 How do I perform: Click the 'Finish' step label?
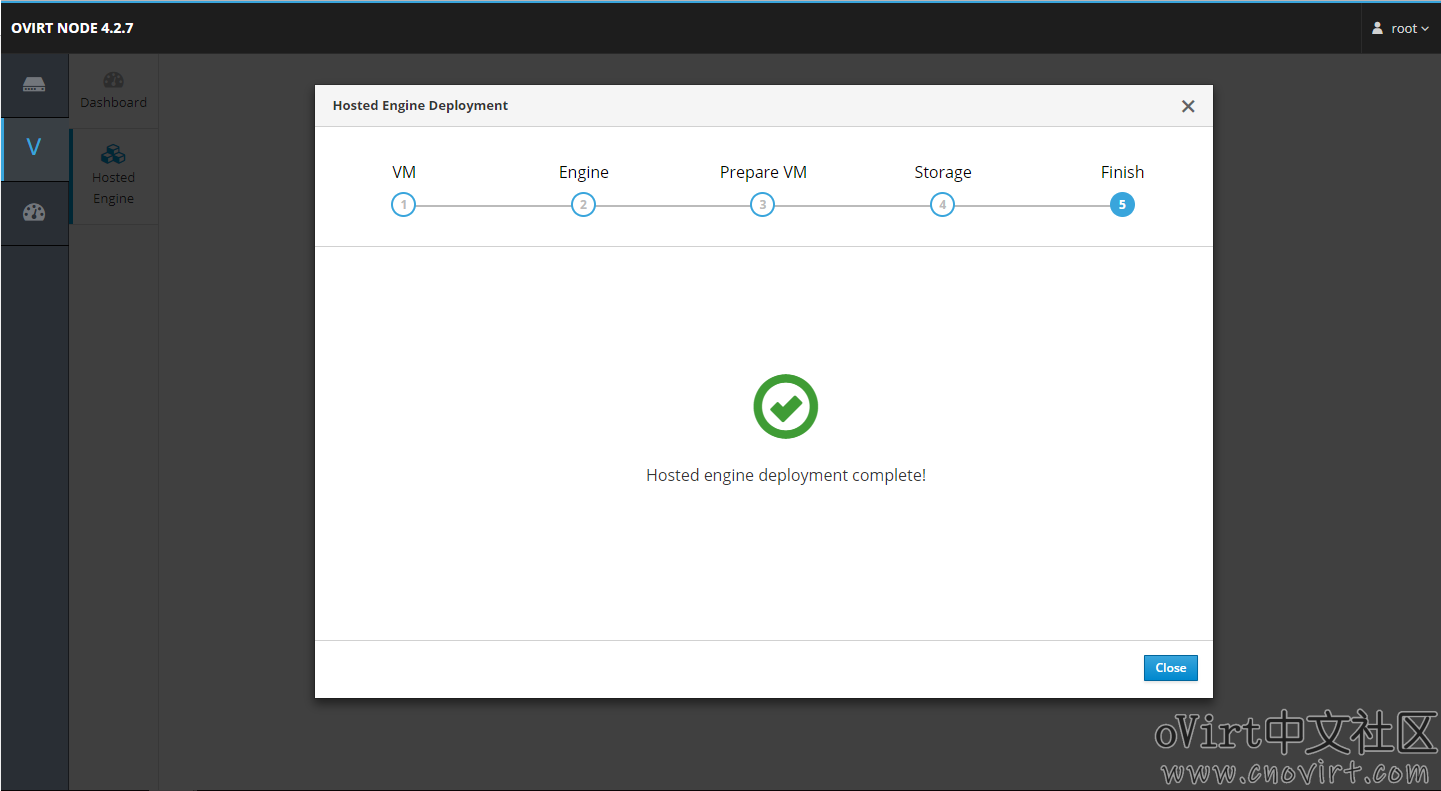tap(1122, 172)
